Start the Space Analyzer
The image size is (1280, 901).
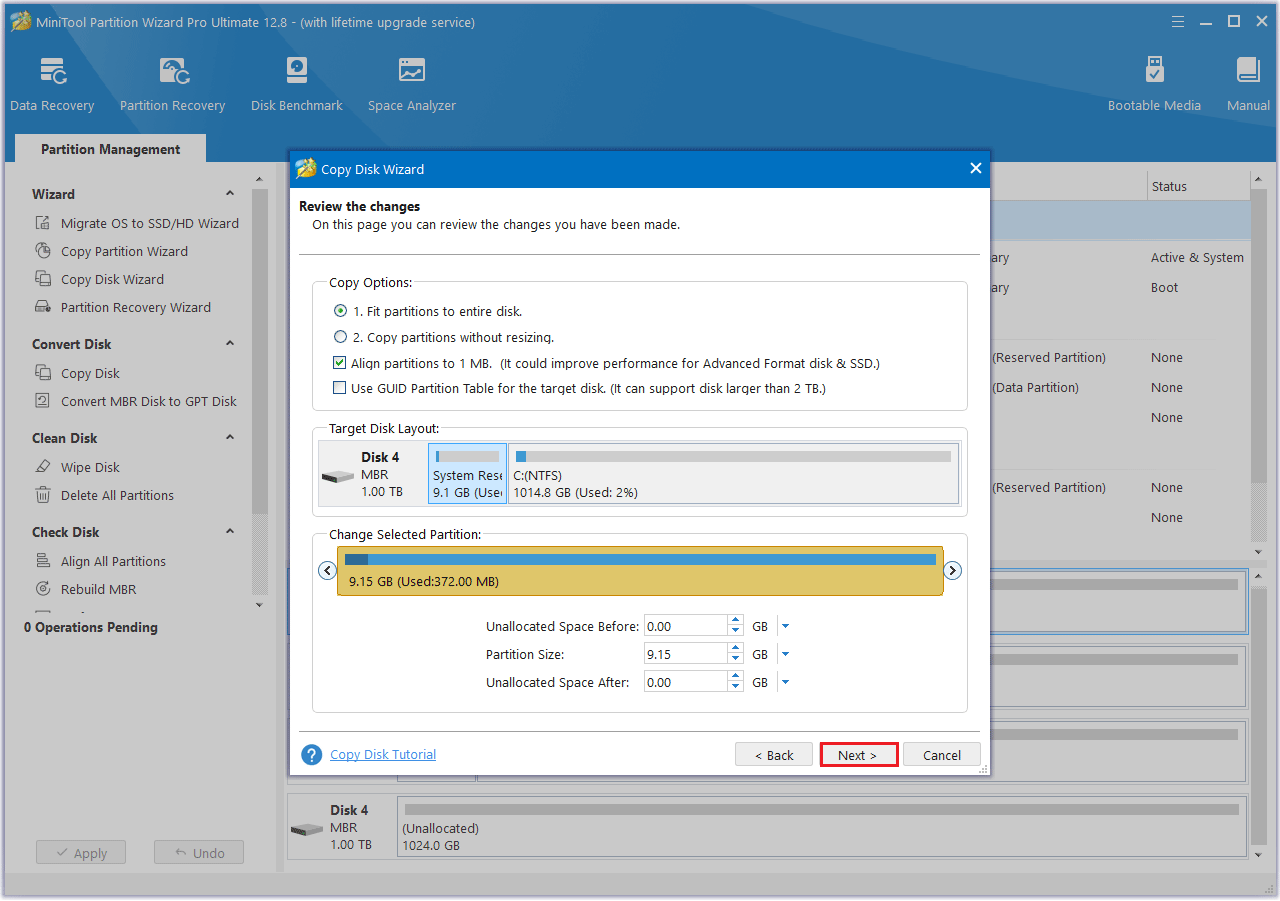[x=411, y=84]
